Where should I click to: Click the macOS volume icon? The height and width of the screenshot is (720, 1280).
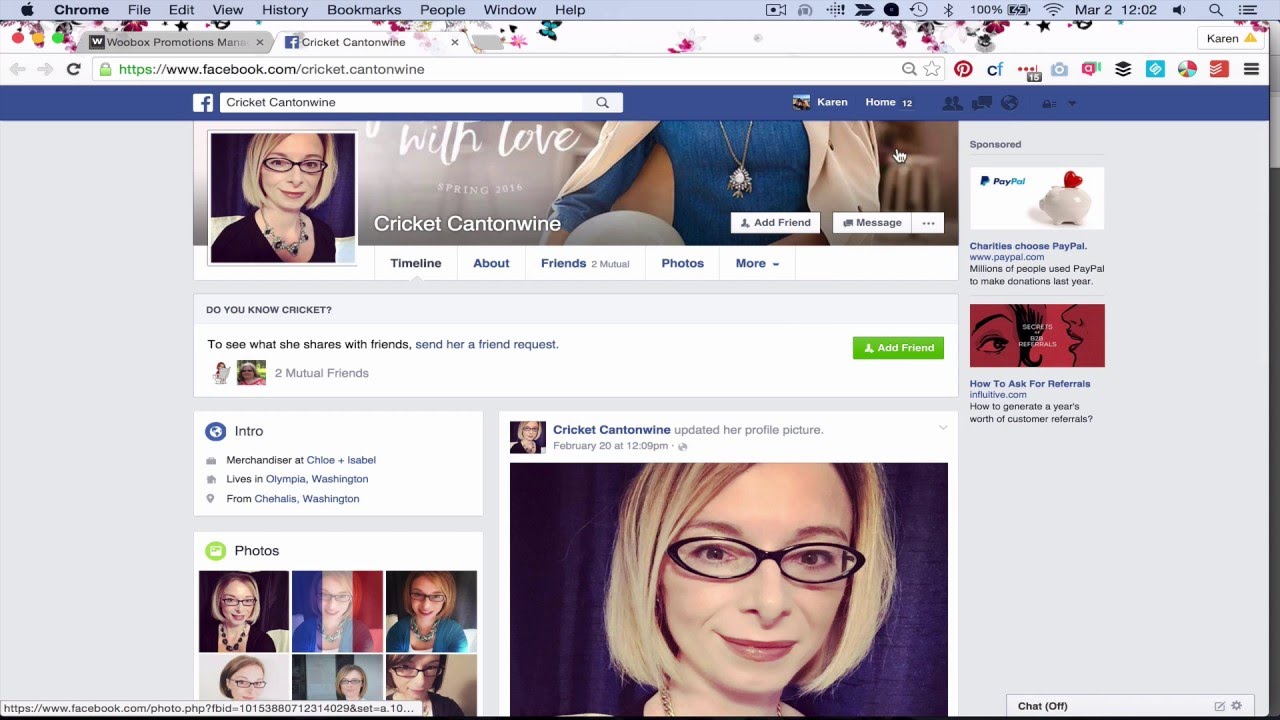pyautogui.click(x=1180, y=10)
